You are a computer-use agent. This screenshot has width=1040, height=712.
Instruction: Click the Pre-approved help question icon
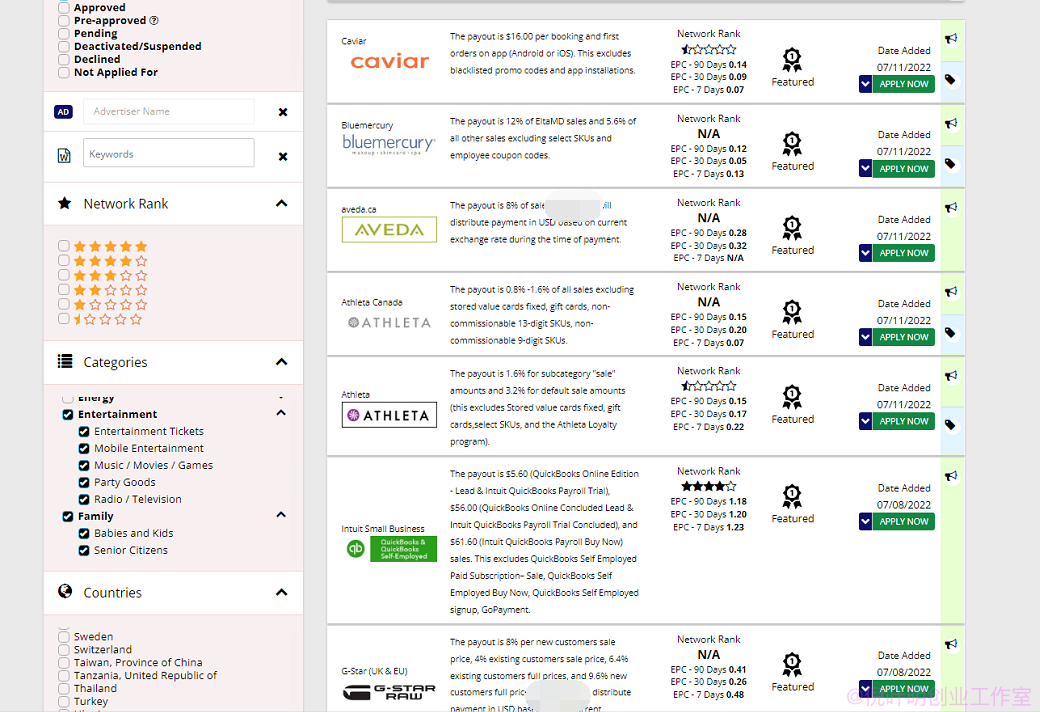(154, 21)
